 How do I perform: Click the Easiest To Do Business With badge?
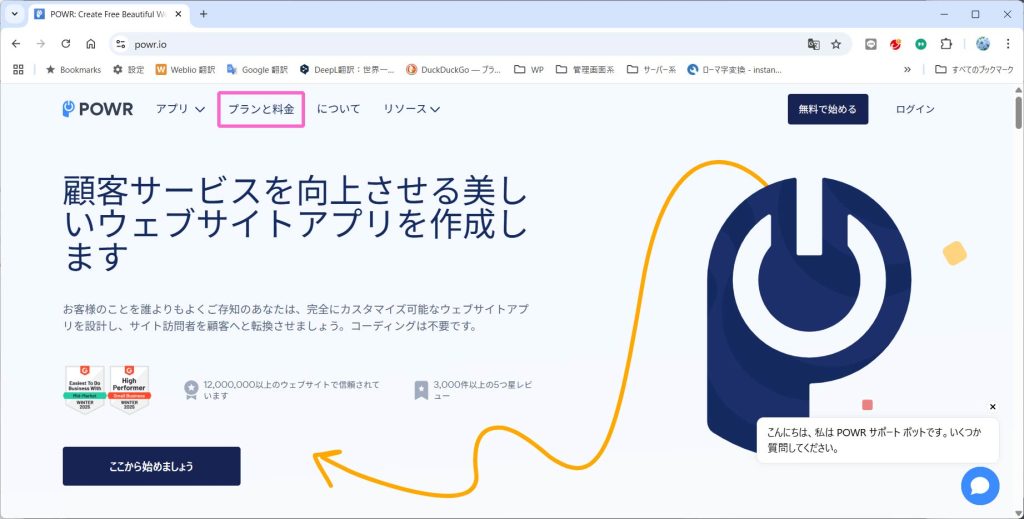(x=86, y=390)
